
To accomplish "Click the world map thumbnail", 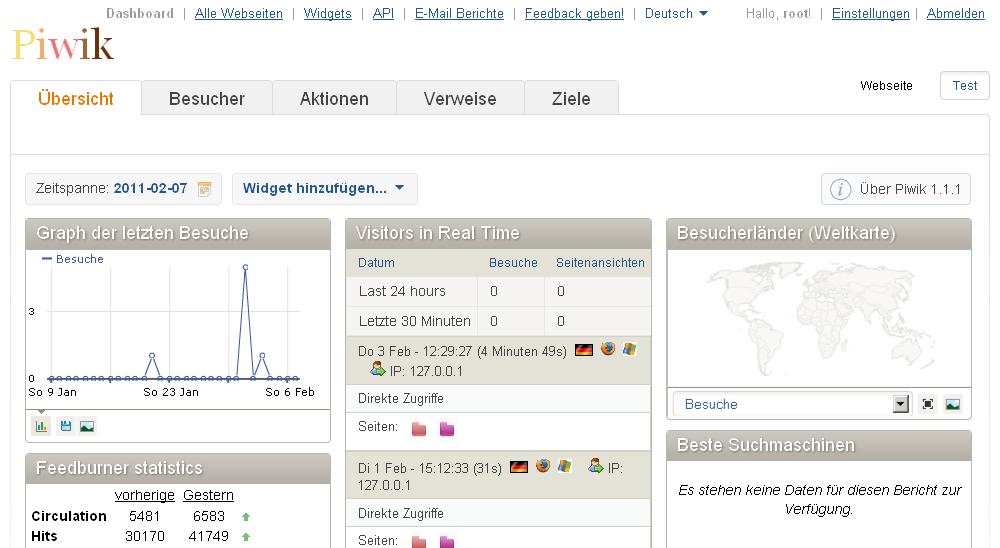I will click(x=819, y=319).
